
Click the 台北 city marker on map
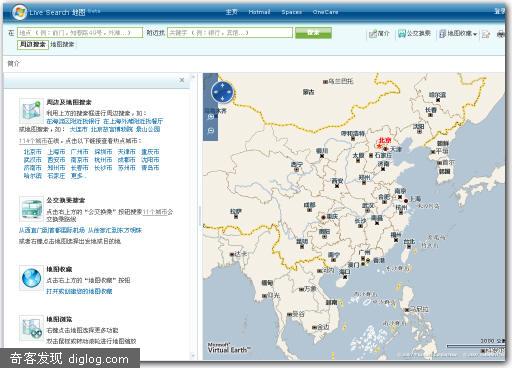click(409, 247)
